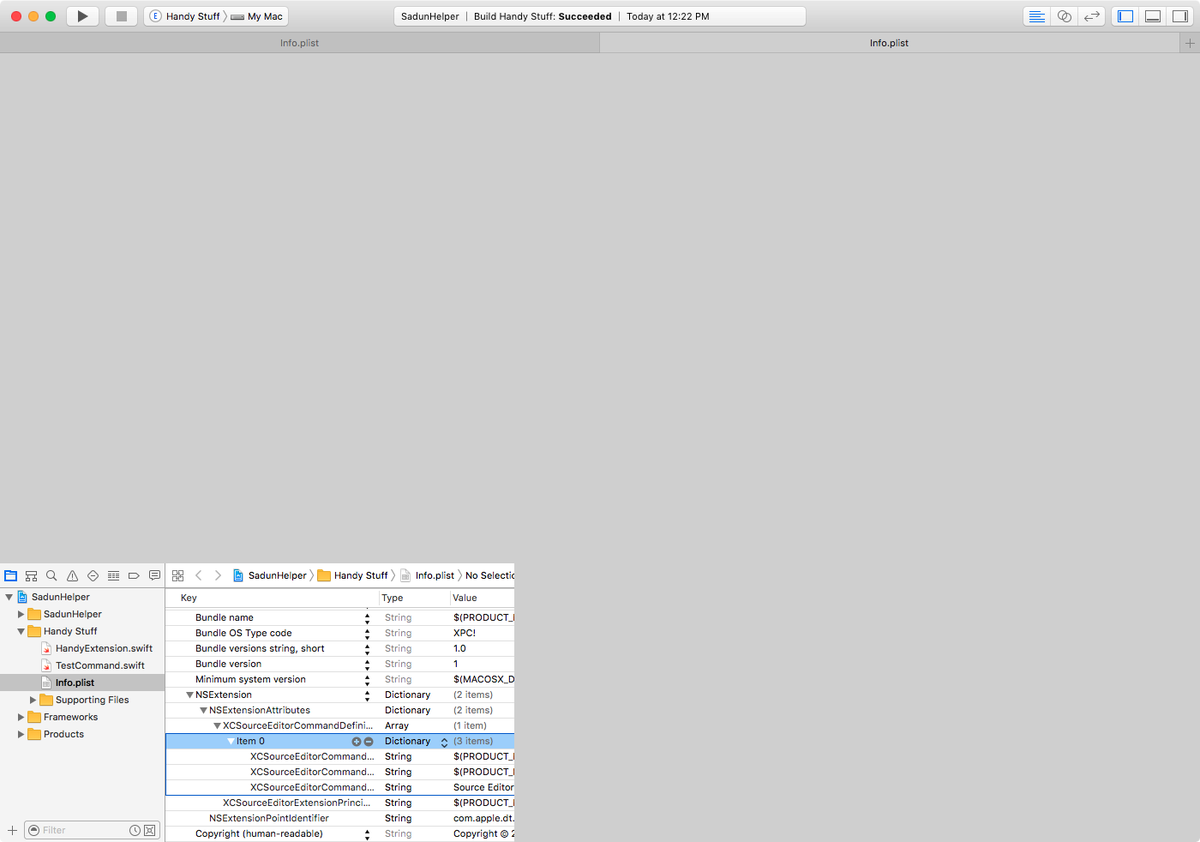Click No Selection in the jump bar

(x=489, y=576)
